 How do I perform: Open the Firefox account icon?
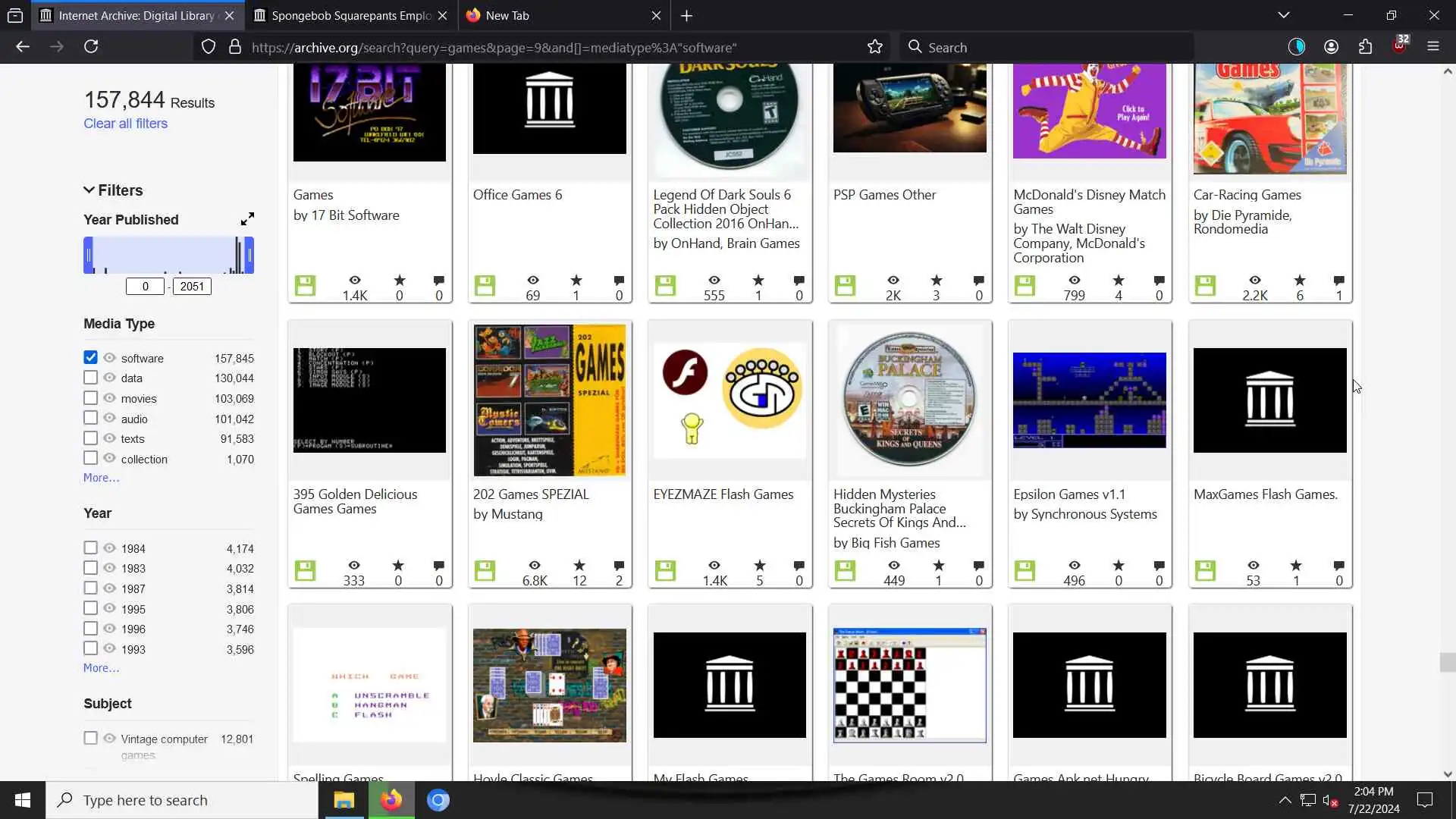[1331, 47]
